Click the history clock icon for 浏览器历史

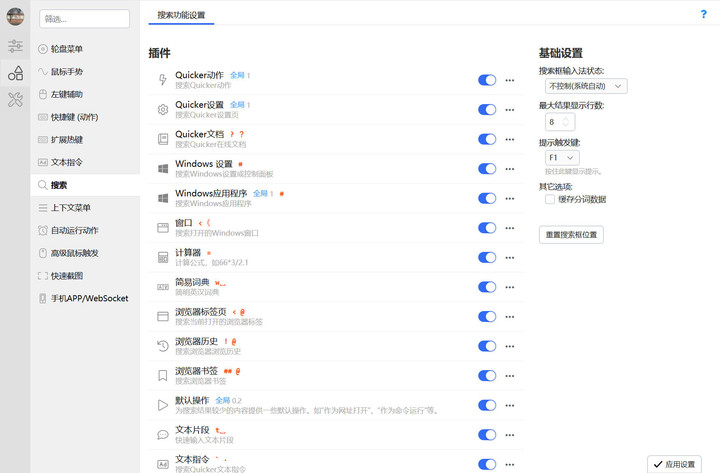pos(163,346)
